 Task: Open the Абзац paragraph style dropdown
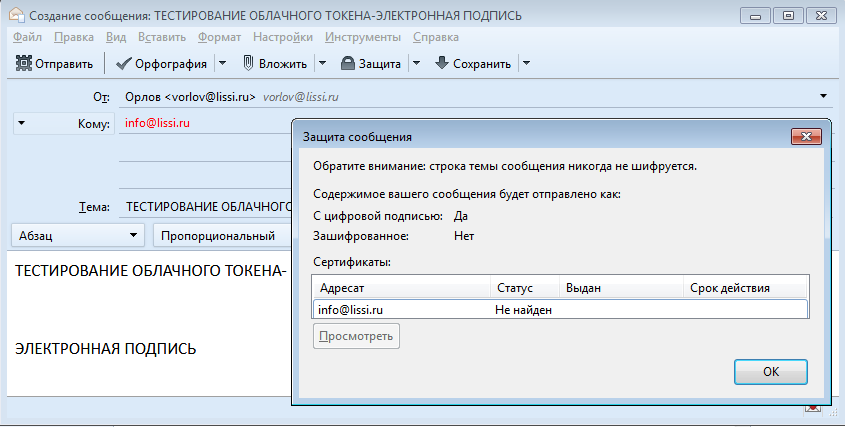78,236
